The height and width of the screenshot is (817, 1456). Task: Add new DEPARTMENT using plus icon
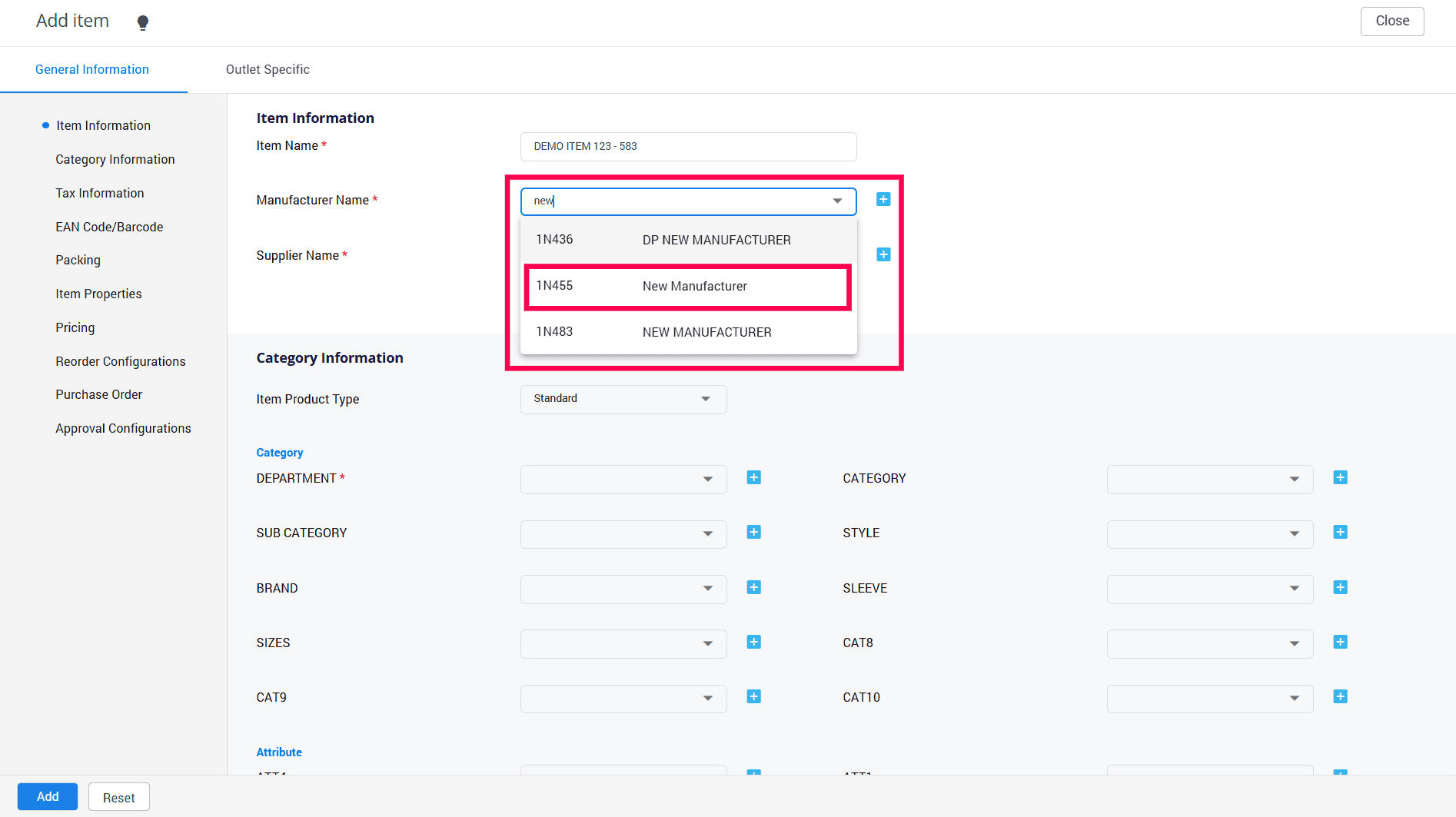click(x=753, y=478)
